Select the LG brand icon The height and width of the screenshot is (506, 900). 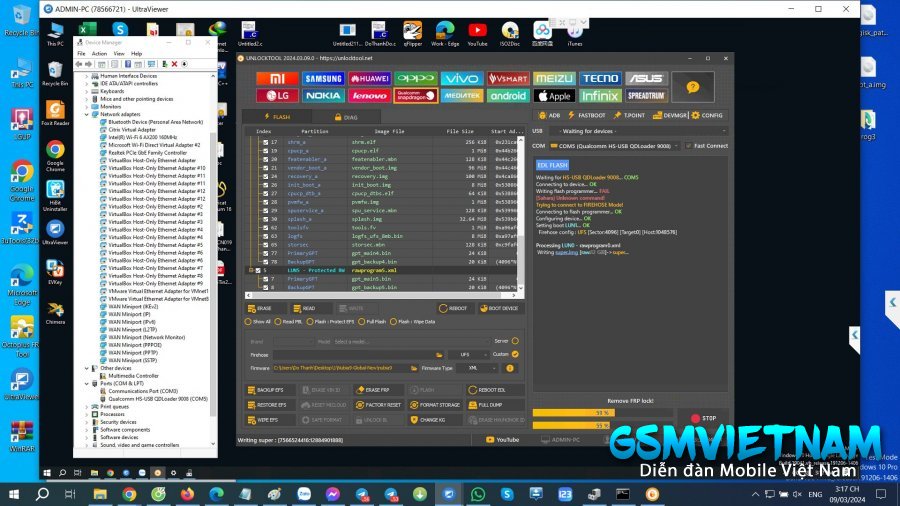(277, 96)
